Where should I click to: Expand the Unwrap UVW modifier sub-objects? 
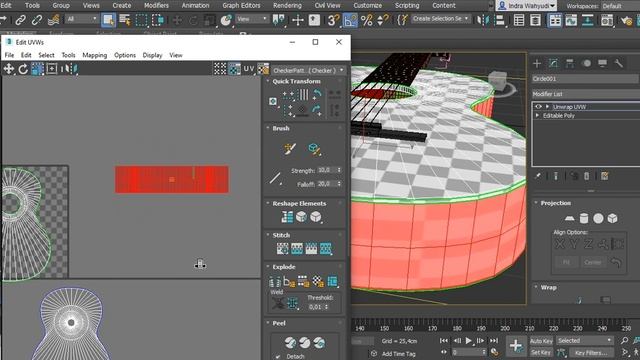547,107
